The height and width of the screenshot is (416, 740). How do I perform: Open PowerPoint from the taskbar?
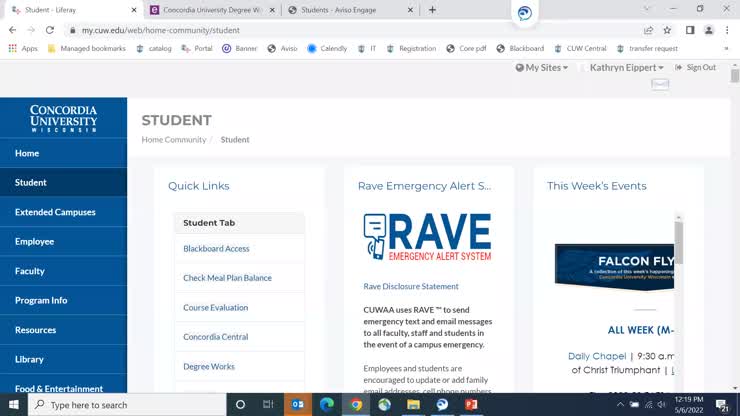[x=471, y=405]
